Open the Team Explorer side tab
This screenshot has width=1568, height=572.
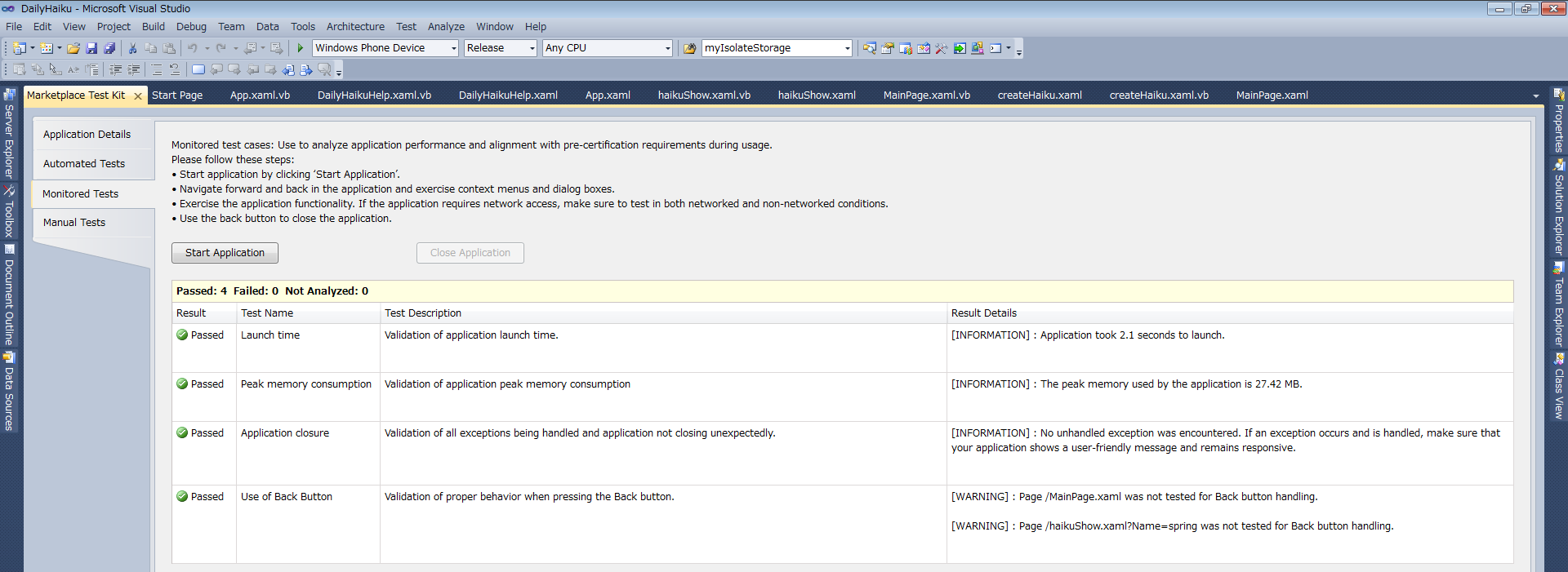pyautogui.click(x=1559, y=304)
